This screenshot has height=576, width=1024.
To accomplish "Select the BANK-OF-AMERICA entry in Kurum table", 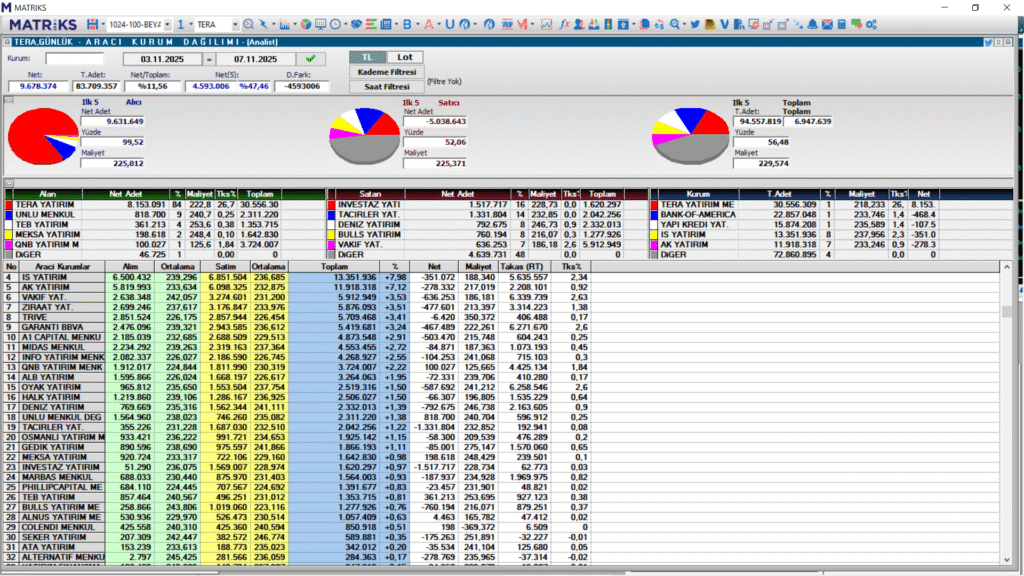I will (x=697, y=214).
